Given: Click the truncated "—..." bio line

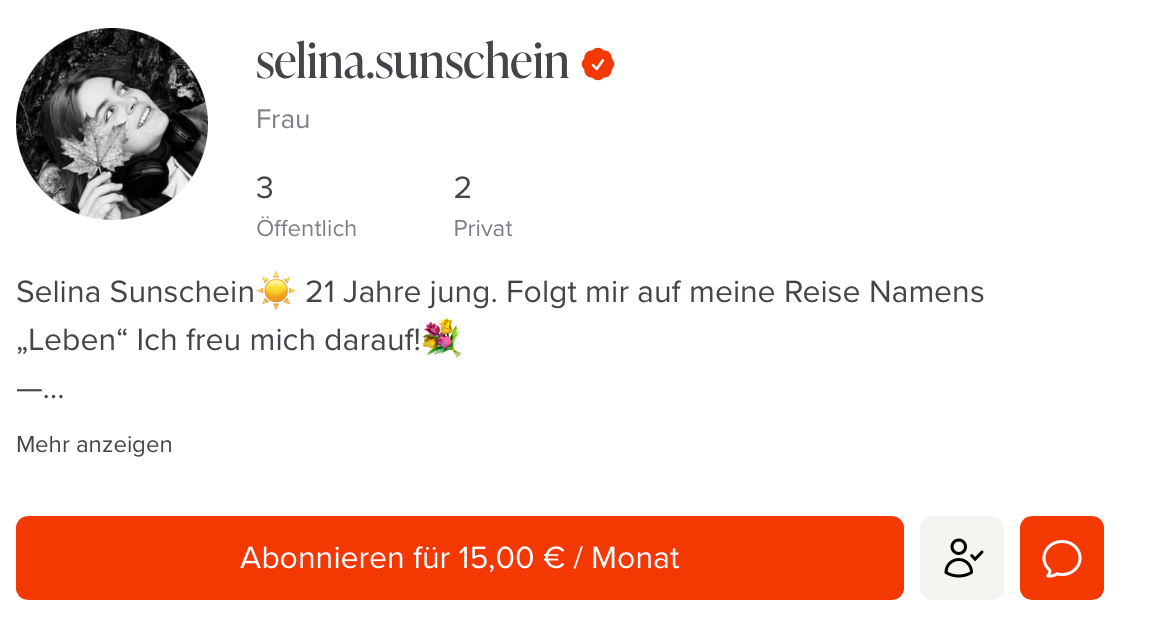Looking at the screenshot, I should pyautogui.click(x=40, y=390).
